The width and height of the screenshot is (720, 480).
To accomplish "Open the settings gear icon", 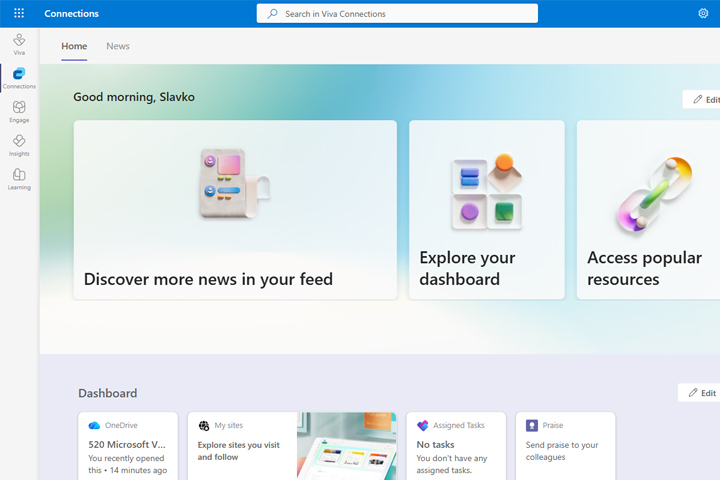I will click(x=703, y=13).
